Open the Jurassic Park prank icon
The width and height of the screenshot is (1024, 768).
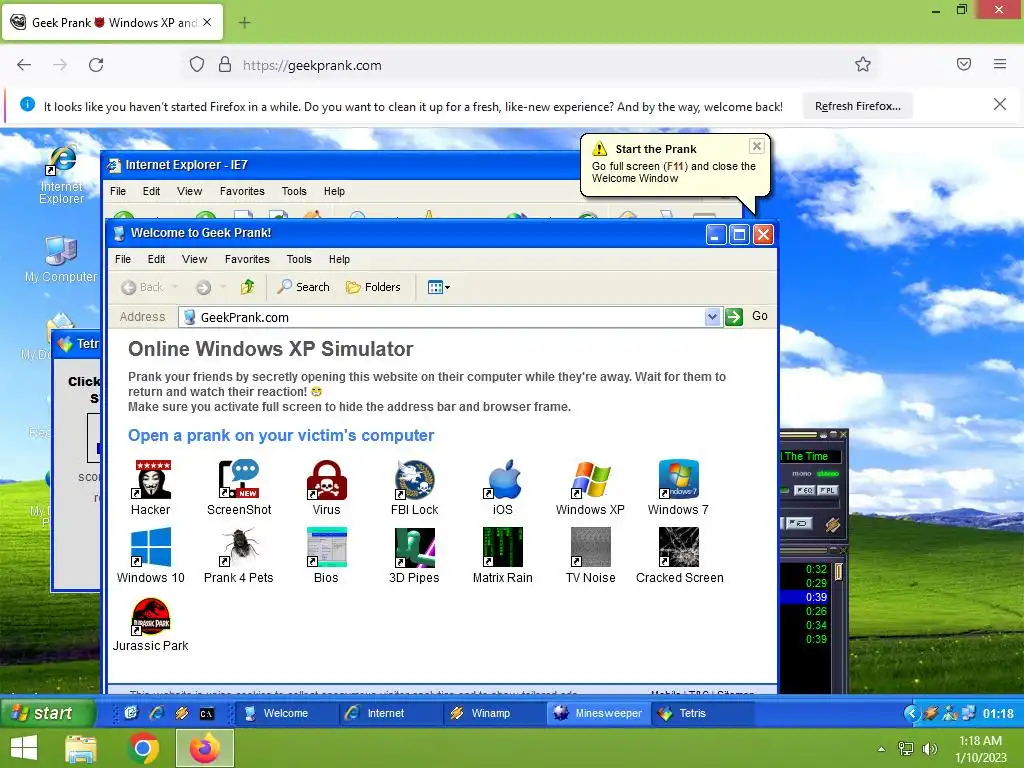[151, 624]
